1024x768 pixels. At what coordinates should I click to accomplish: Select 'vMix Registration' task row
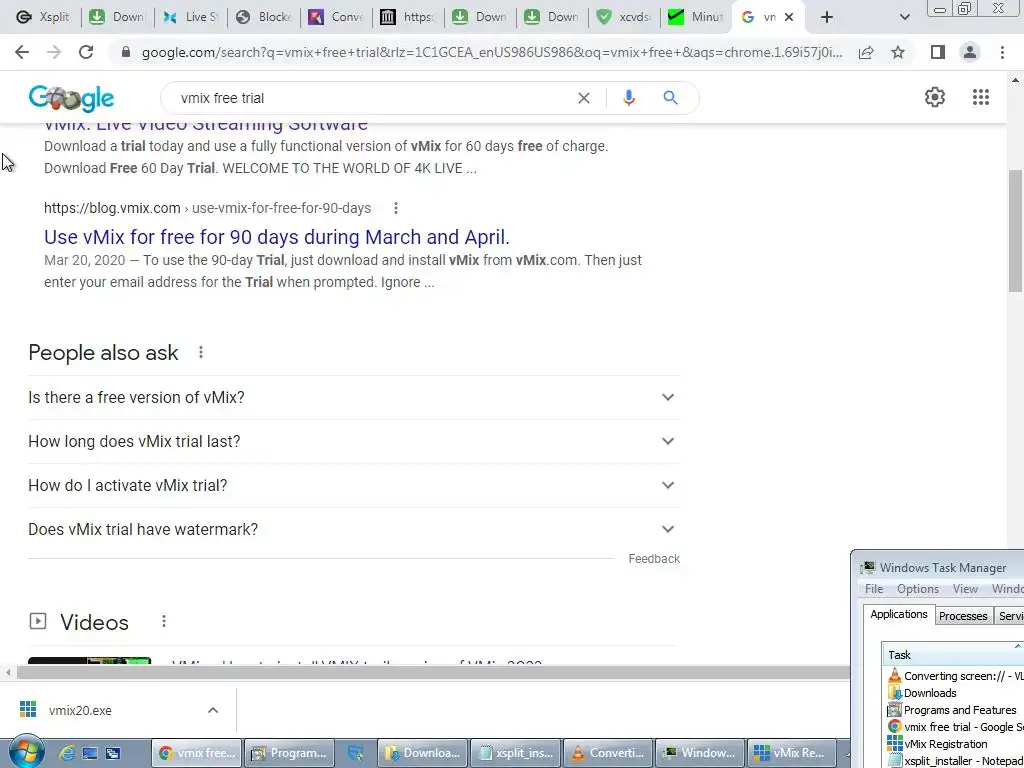click(x=955, y=744)
